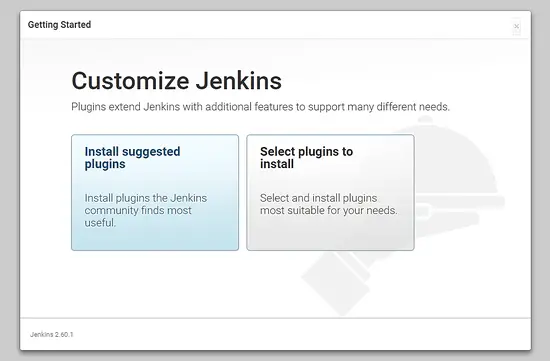Choose the Install suggested plugins option
The image size is (550, 361).
coord(155,192)
